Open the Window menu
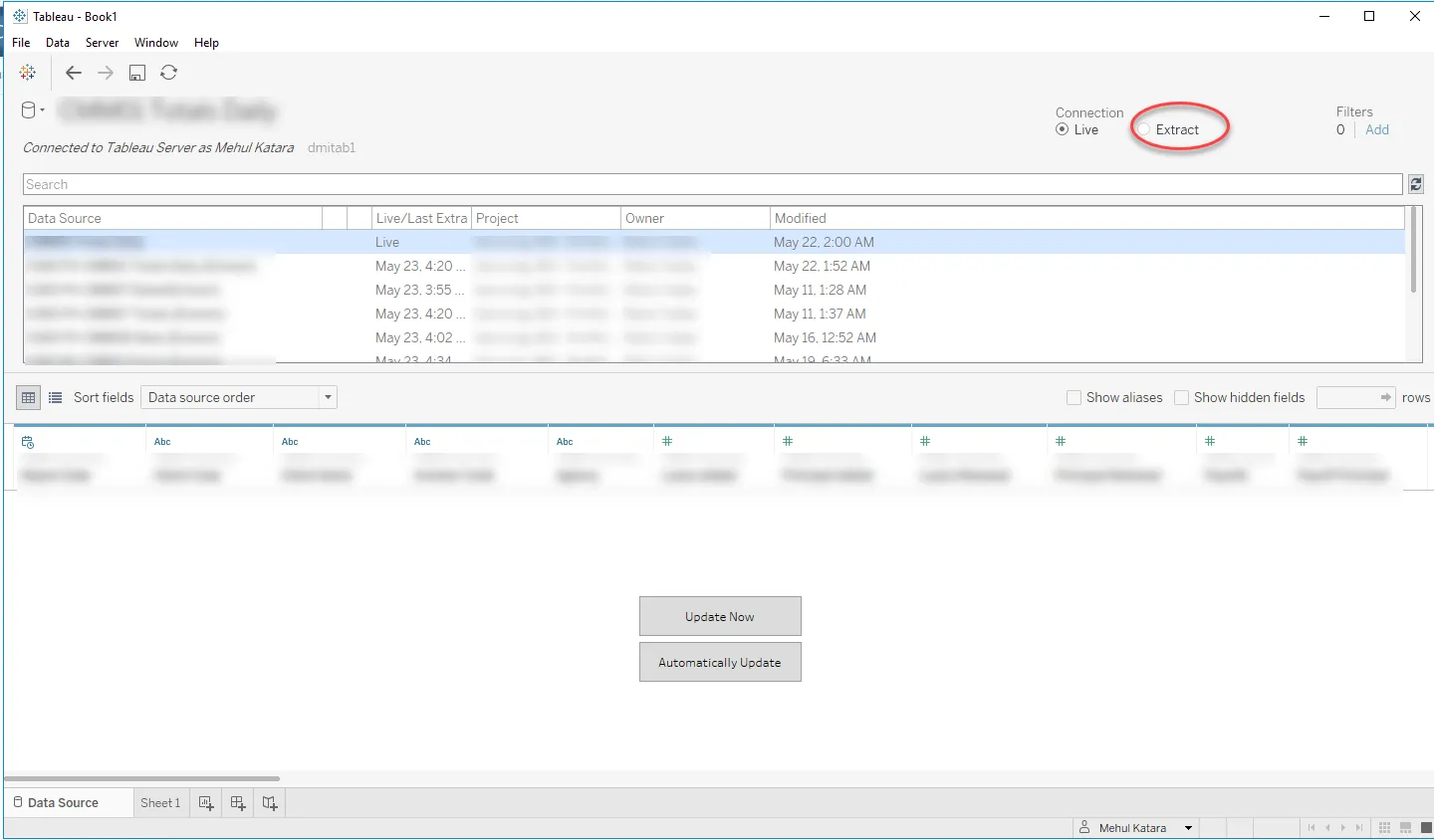Image resolution: width=1434 pixels, height=840 pixels. tap(156, 43)
